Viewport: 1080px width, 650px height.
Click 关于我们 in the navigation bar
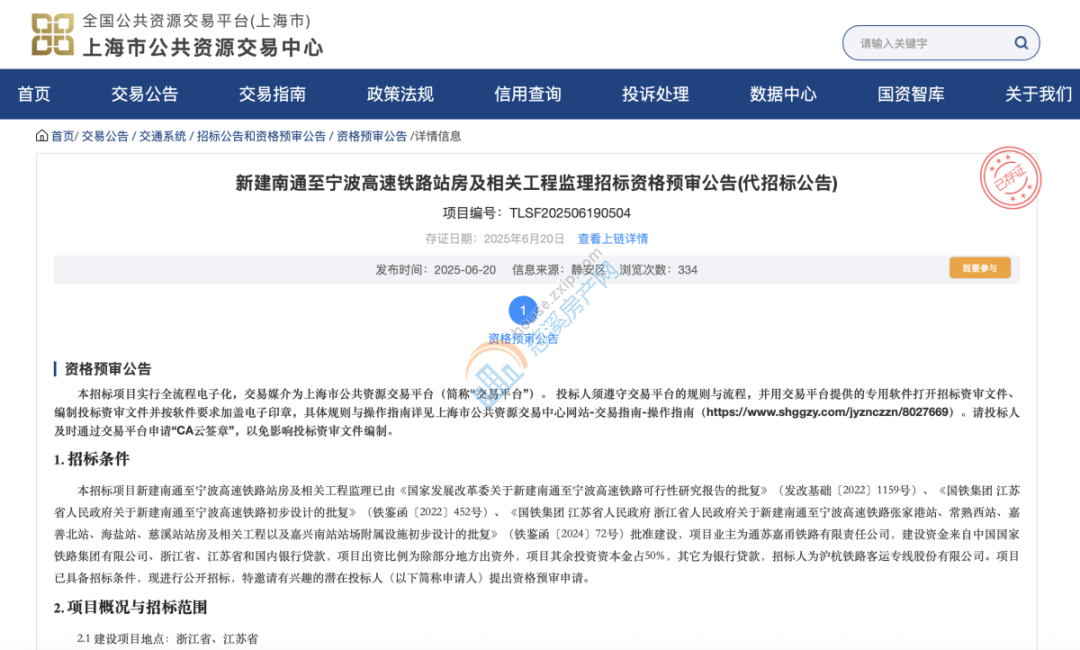pos(1038,94)
